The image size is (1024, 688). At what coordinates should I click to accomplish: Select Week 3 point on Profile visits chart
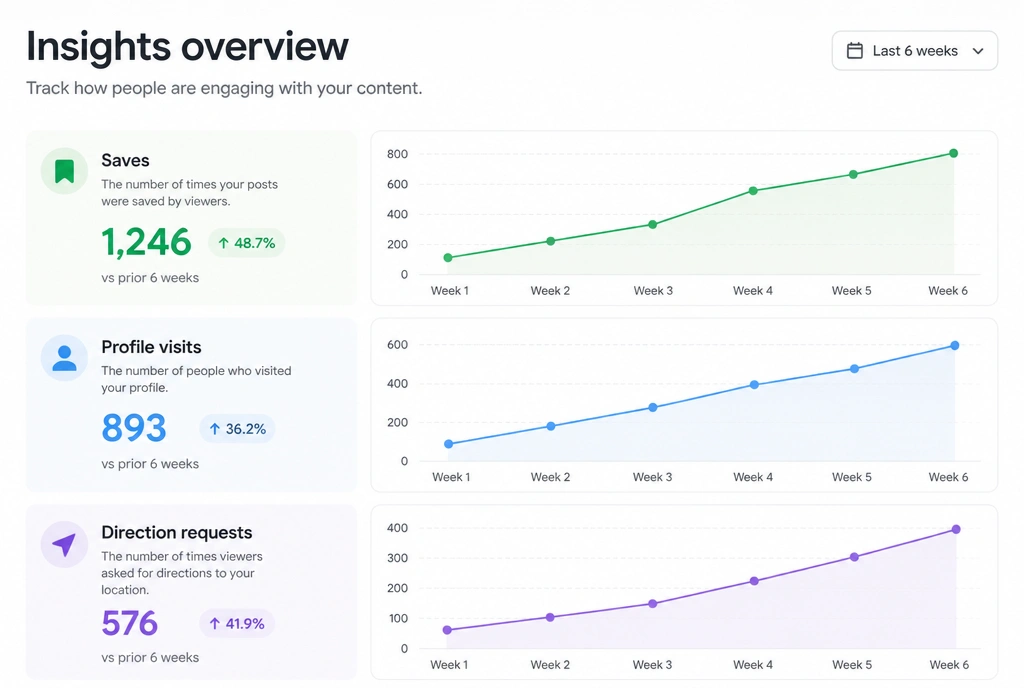point(653,407)
